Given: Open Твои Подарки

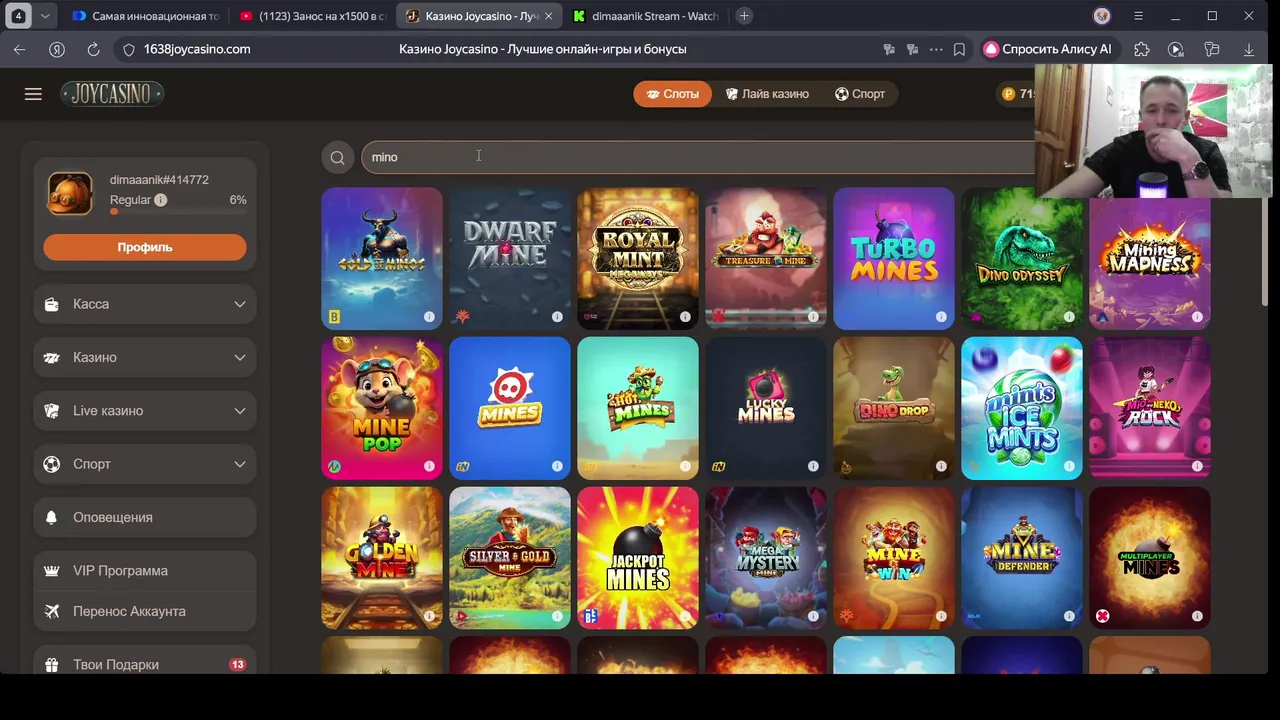Looking at the screenshot, I should [145, 664].
